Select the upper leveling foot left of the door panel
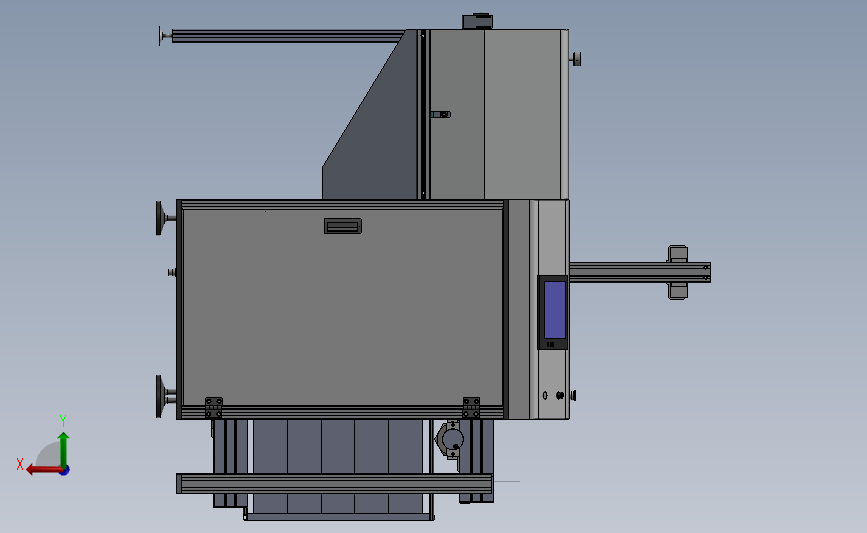This screenshot has width=867, height=533. [x=164, y=218]
